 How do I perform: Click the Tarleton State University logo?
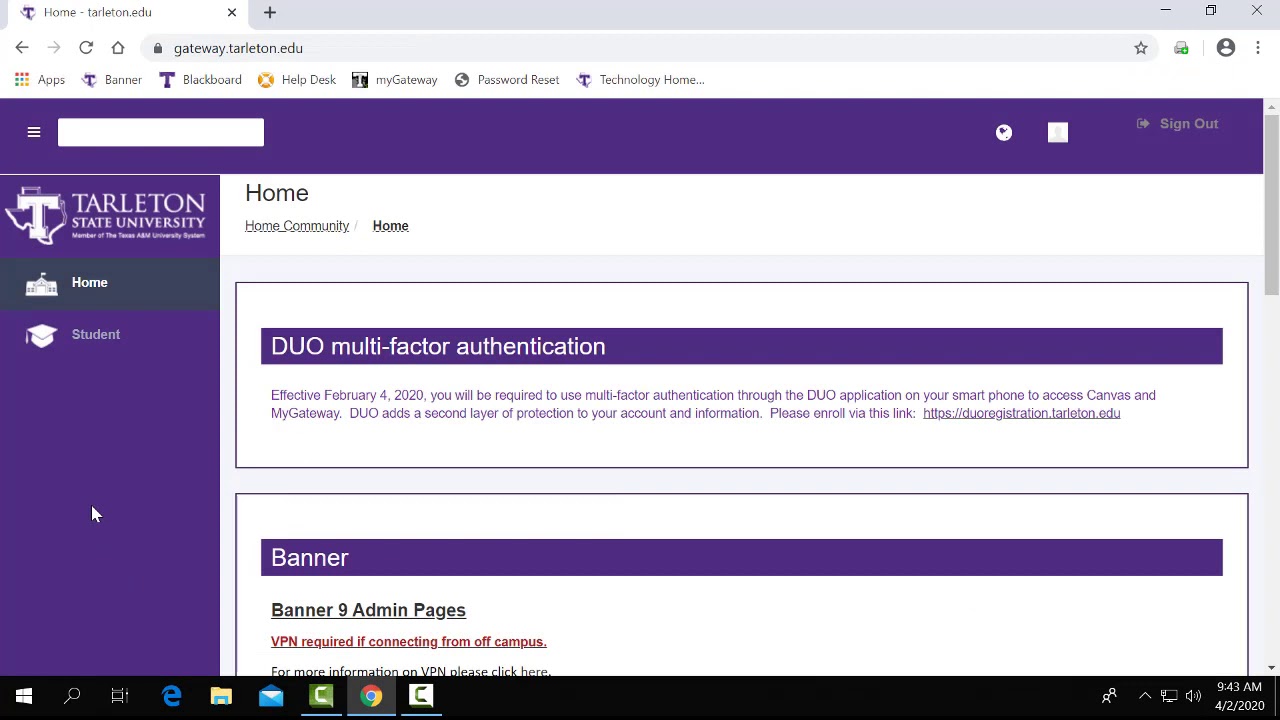(x=106, y=215)
